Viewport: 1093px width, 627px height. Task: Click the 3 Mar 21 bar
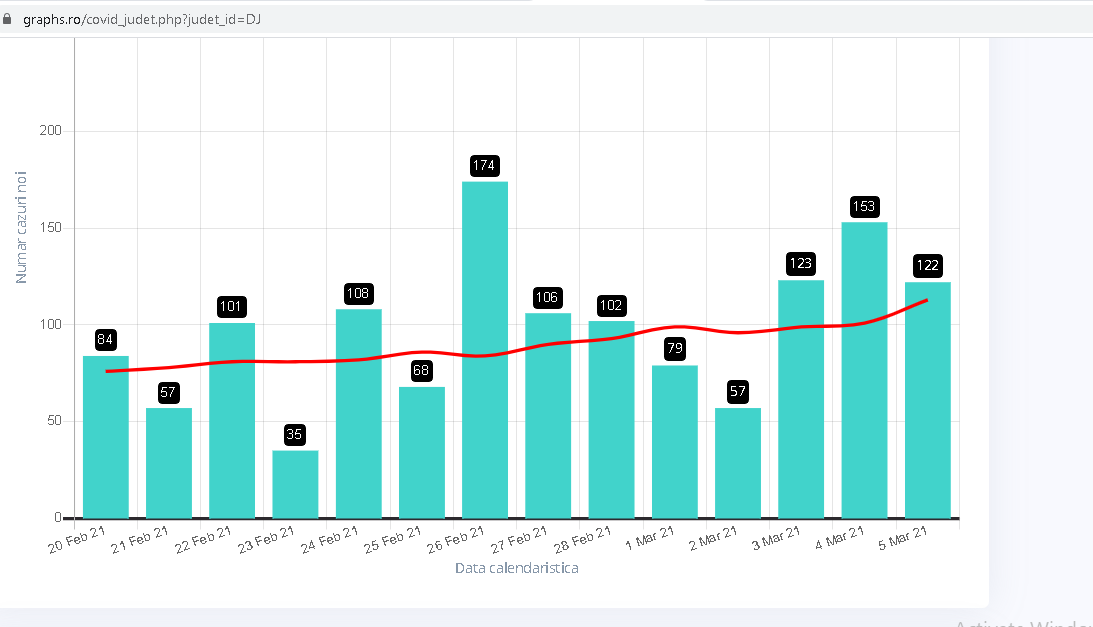click(801, 399)
